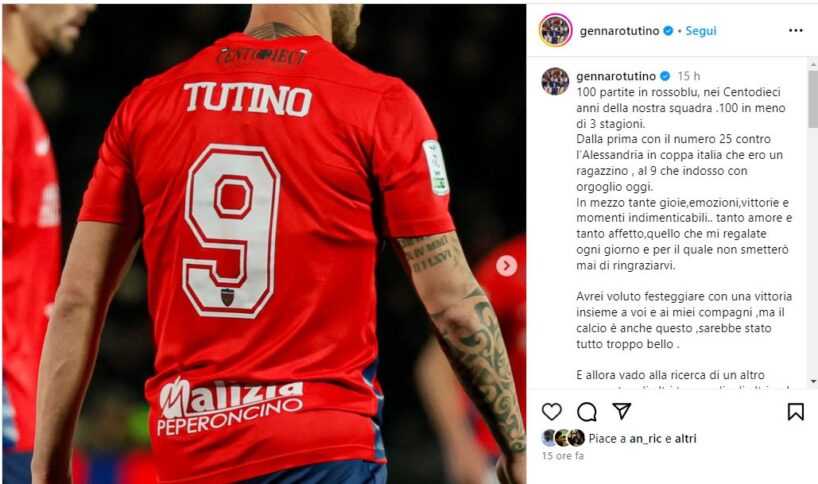Save post with bookmark icon
818x484 pixels.
click(795, 412)
